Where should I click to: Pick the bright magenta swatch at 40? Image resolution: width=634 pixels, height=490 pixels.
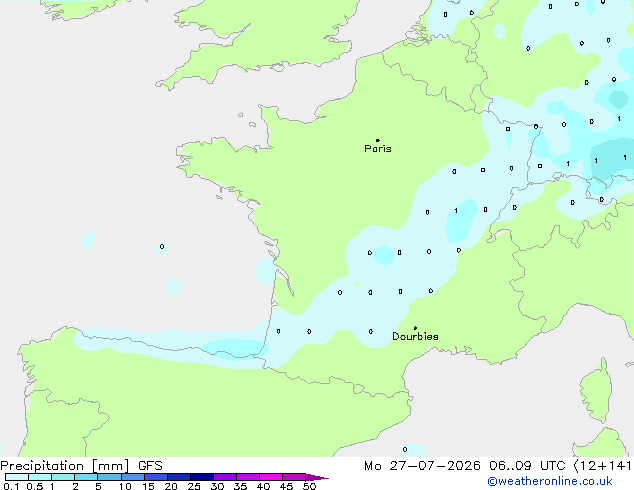pyautogui.click(x=271, y=477)
